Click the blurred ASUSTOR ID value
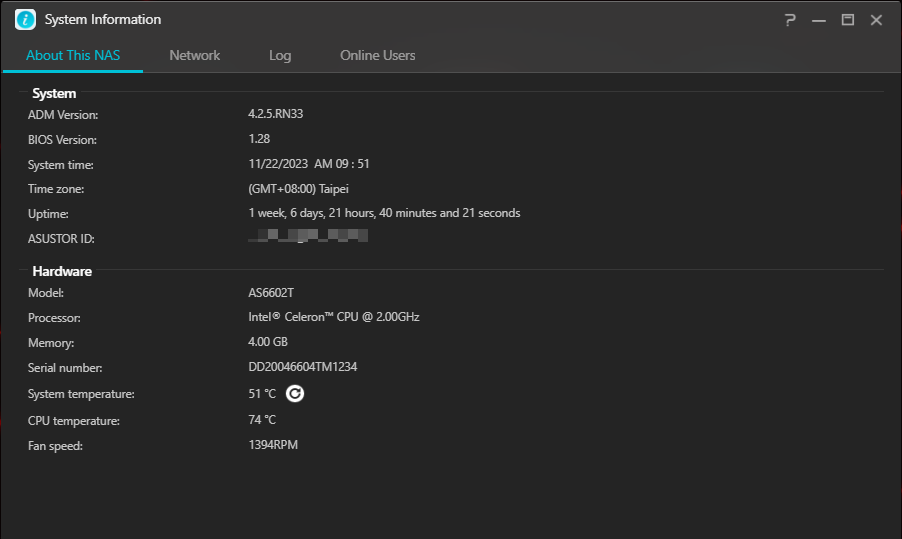Screen dimensions: 902x539 coord(308,235)
